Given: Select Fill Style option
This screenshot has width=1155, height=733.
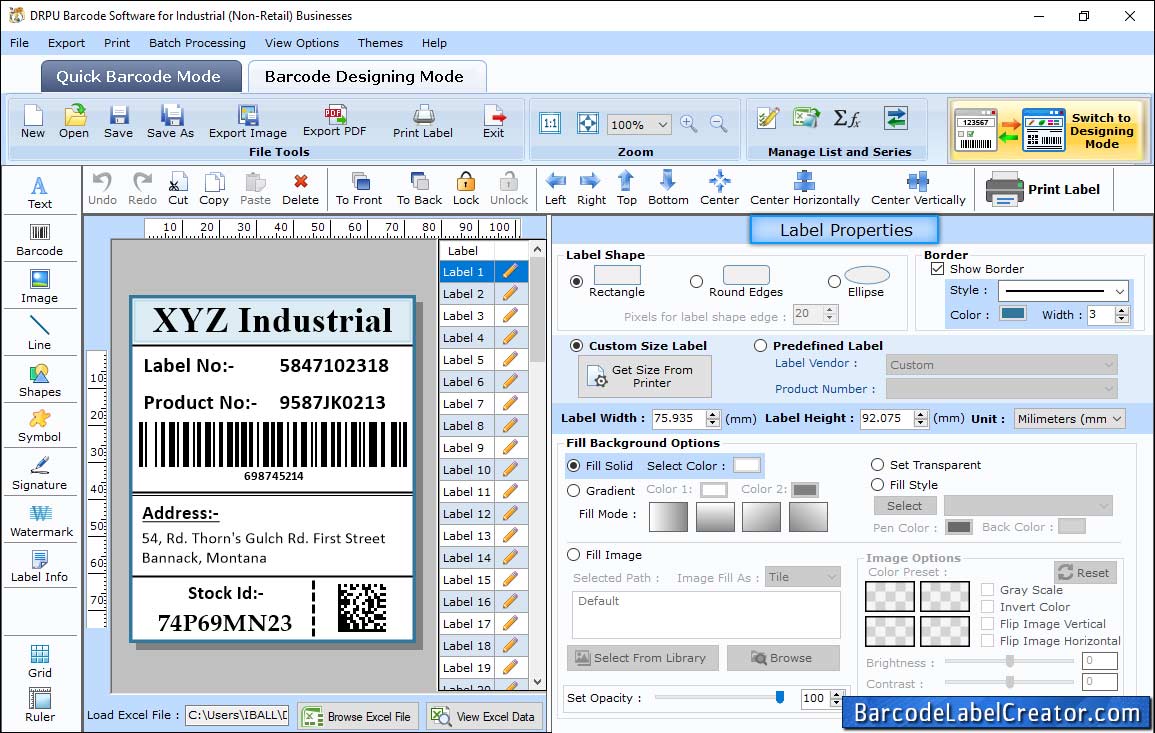Looking at the screenshot, I should [877, 485].
